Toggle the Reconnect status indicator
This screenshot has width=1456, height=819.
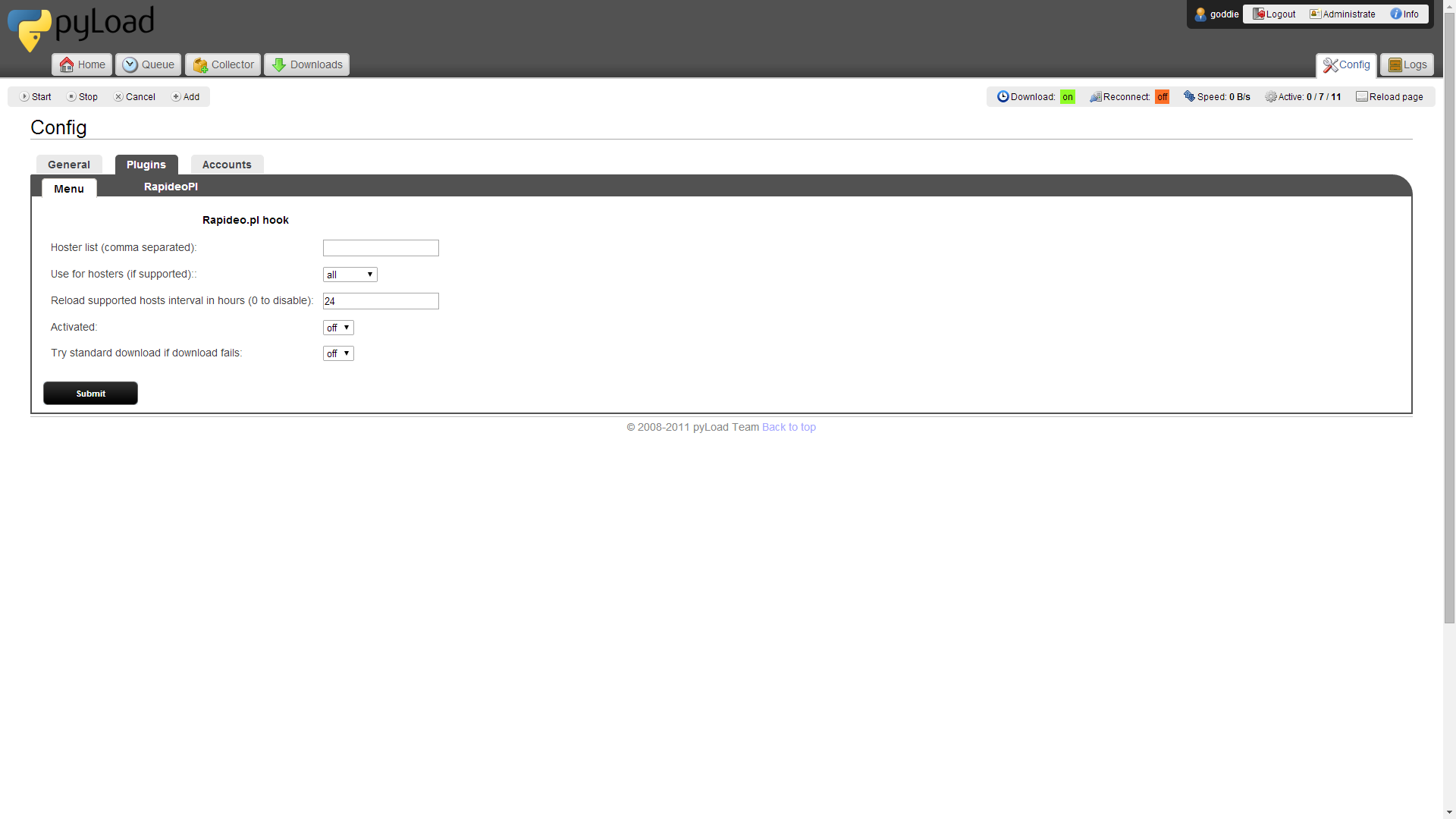click(x=1162, y=96)
